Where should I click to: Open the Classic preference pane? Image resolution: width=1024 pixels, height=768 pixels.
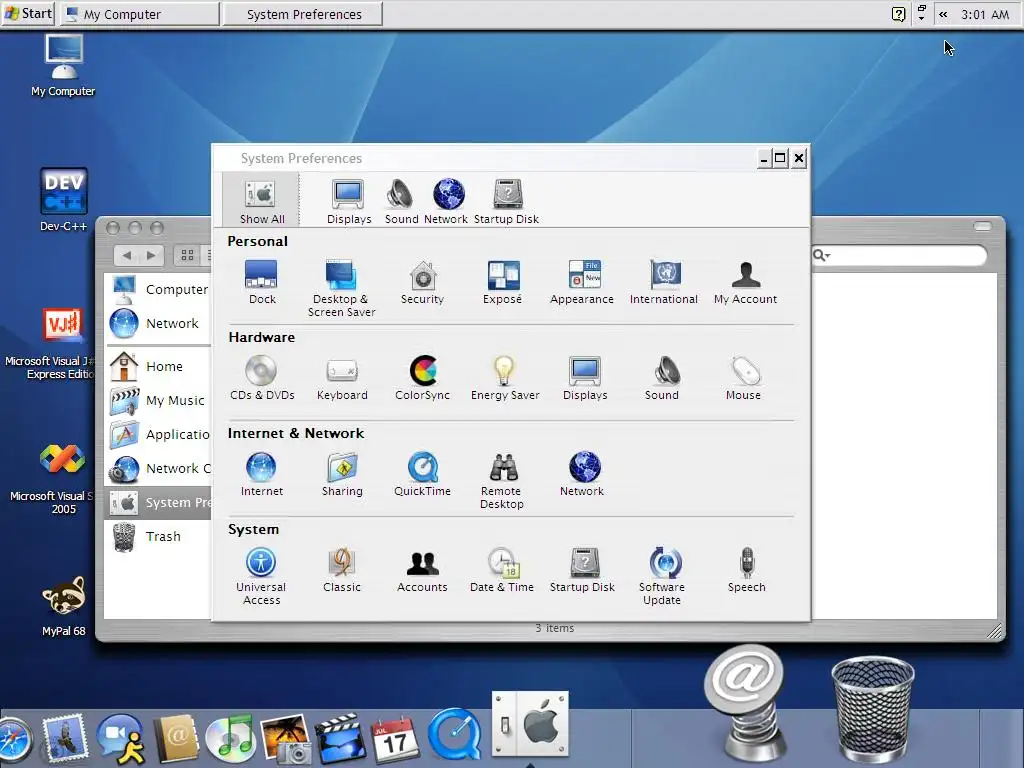[x=342, y=570]
